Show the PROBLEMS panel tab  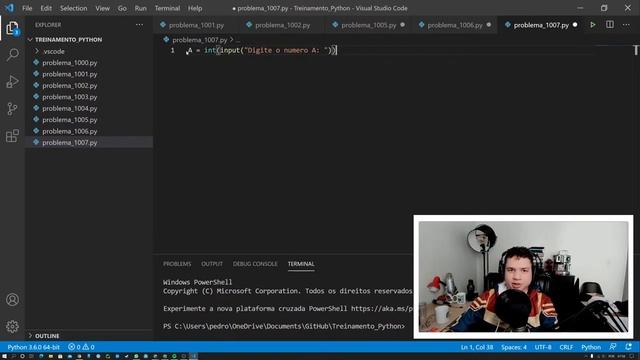coord(177,264)
